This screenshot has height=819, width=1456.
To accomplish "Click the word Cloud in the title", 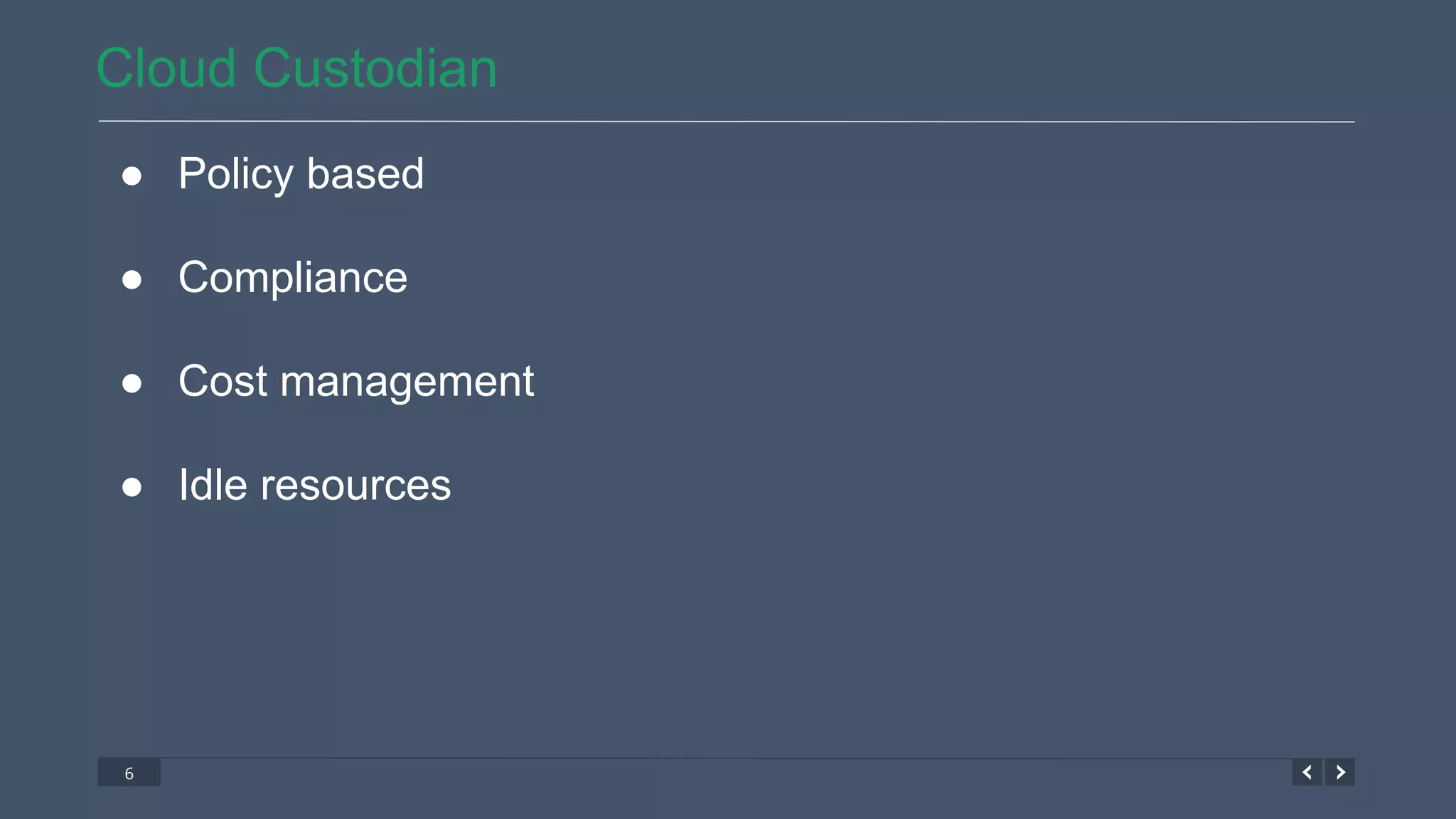I will [x=166, y=68].
